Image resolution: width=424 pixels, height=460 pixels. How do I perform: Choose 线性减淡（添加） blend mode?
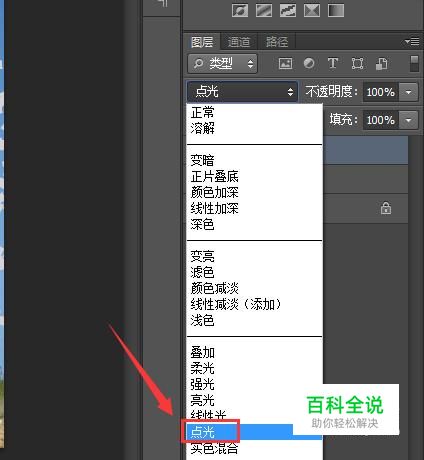[x=254, y=304]
